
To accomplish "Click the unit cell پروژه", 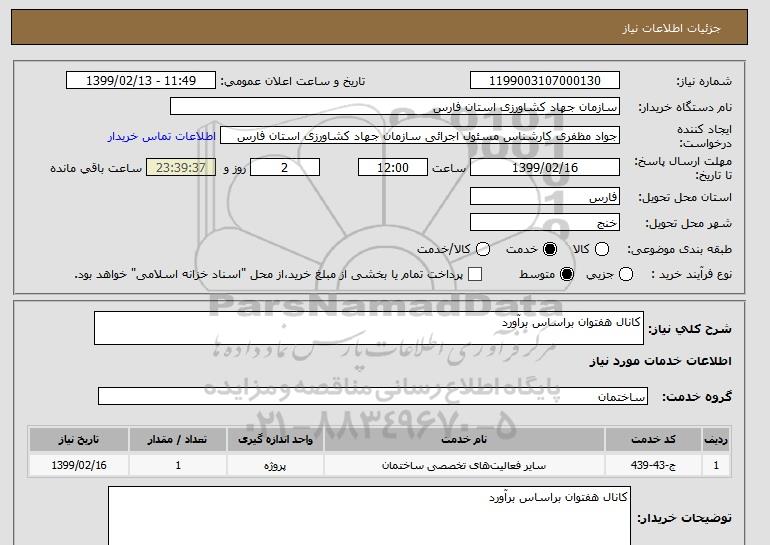I will [x=275, y=465].
